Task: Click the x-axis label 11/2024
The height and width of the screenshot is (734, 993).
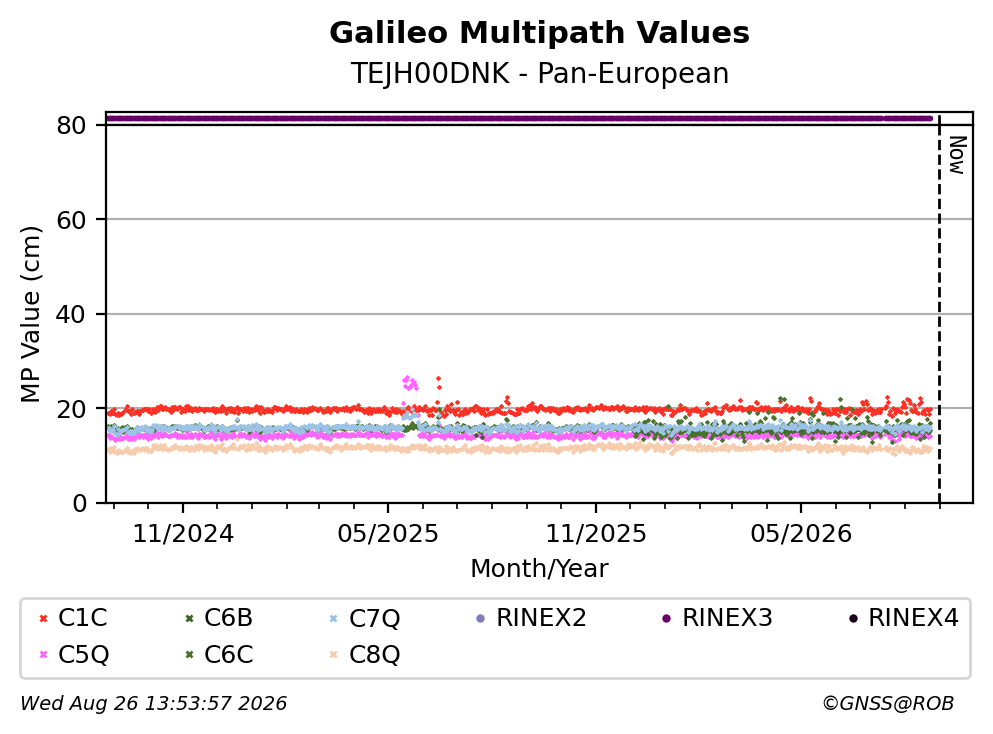Action: click(x=183, y=534)
